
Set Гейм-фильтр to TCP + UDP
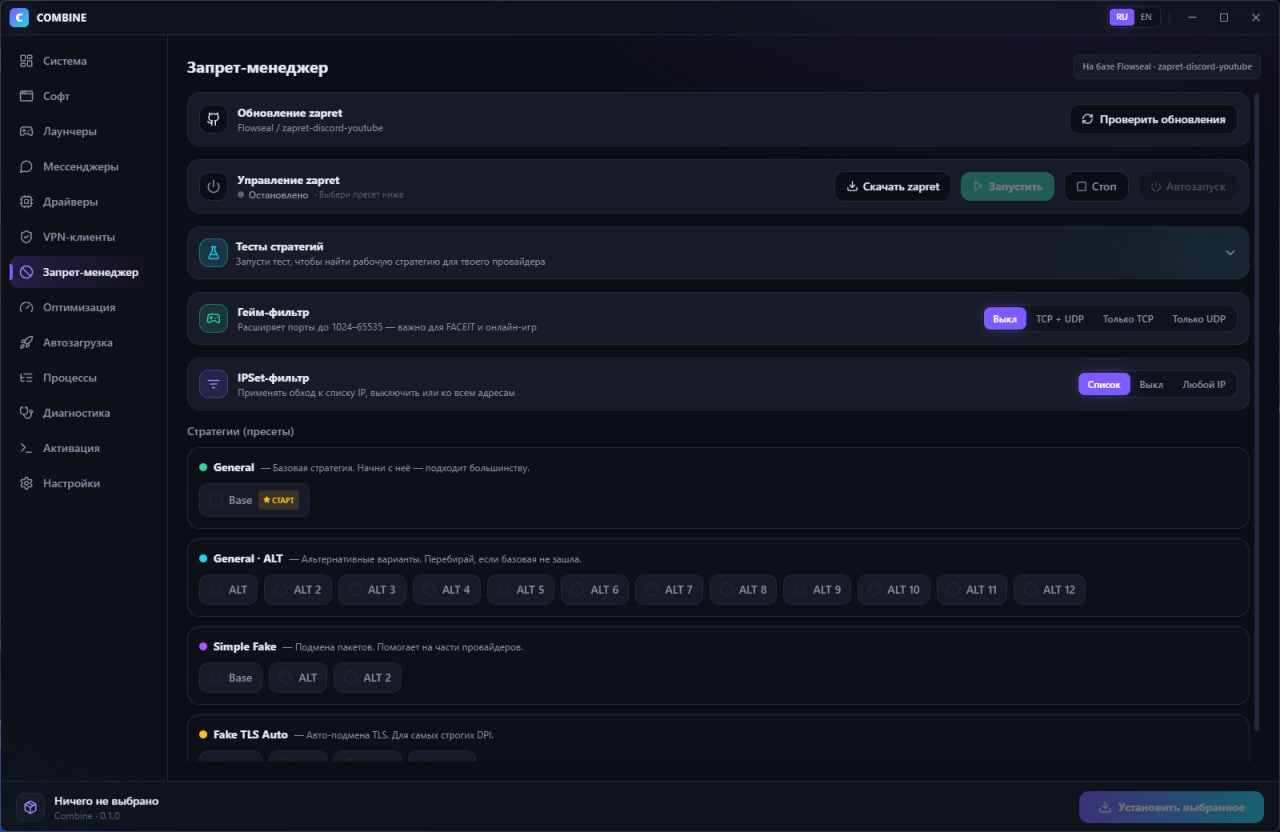(x=1060, y=319)
